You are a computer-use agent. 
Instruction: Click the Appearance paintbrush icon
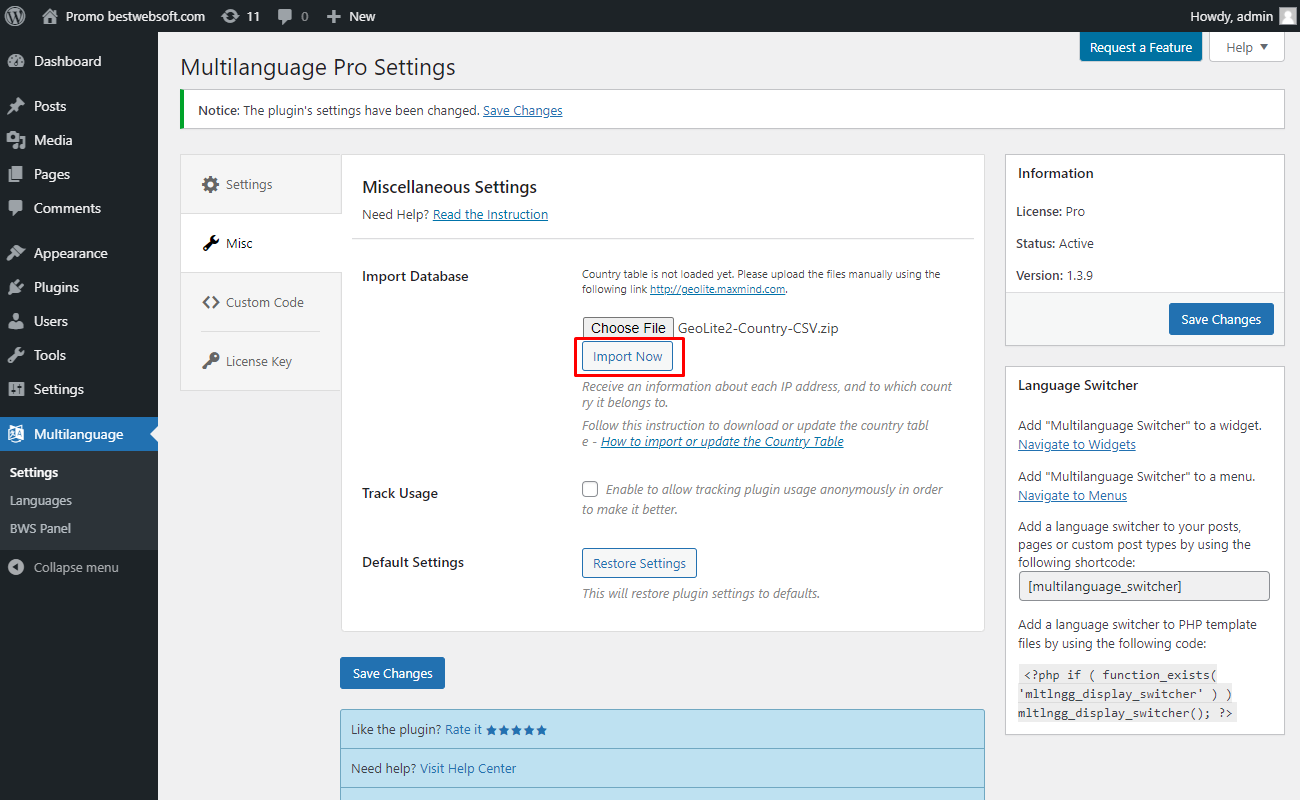[16, 253]
